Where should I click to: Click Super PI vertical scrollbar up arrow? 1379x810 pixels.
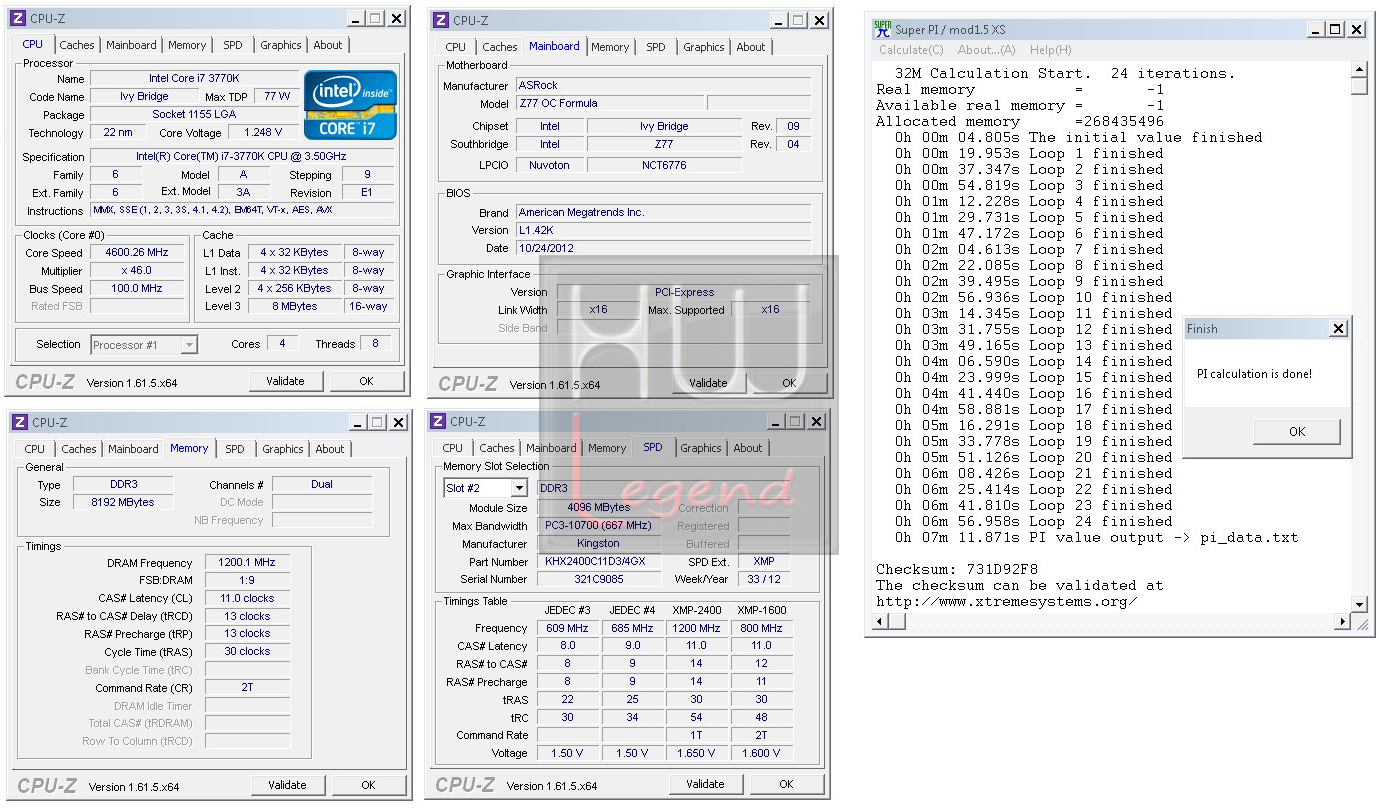pos(1359,70)
